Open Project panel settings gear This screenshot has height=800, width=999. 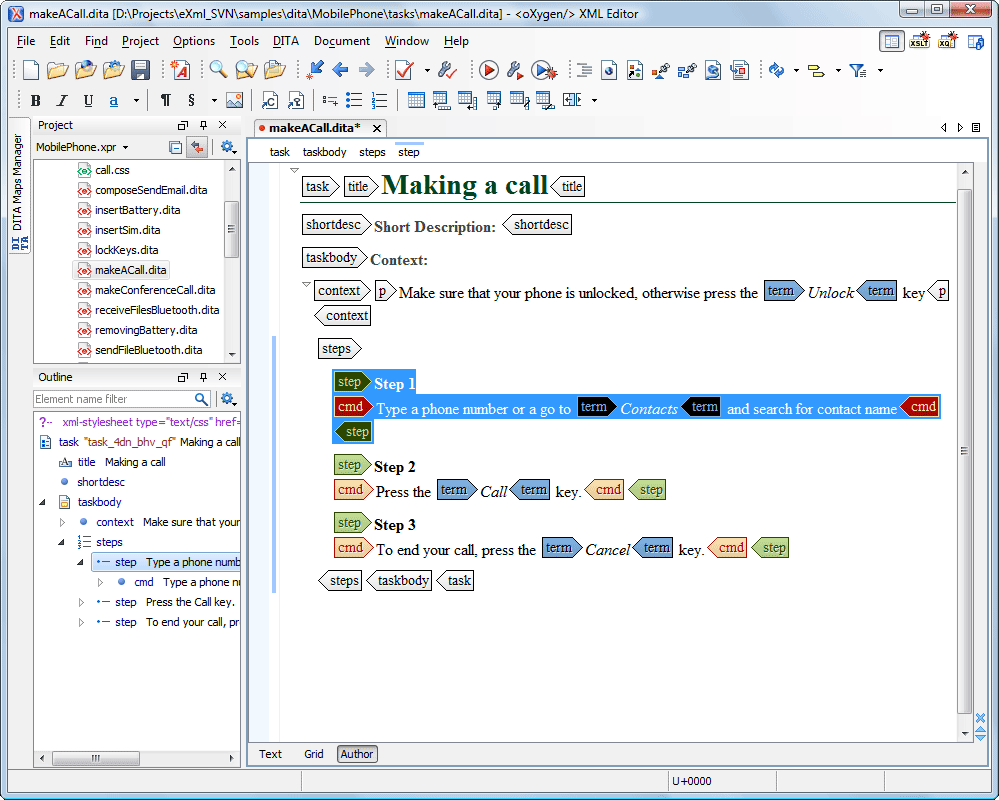click(x=228, y=147)
